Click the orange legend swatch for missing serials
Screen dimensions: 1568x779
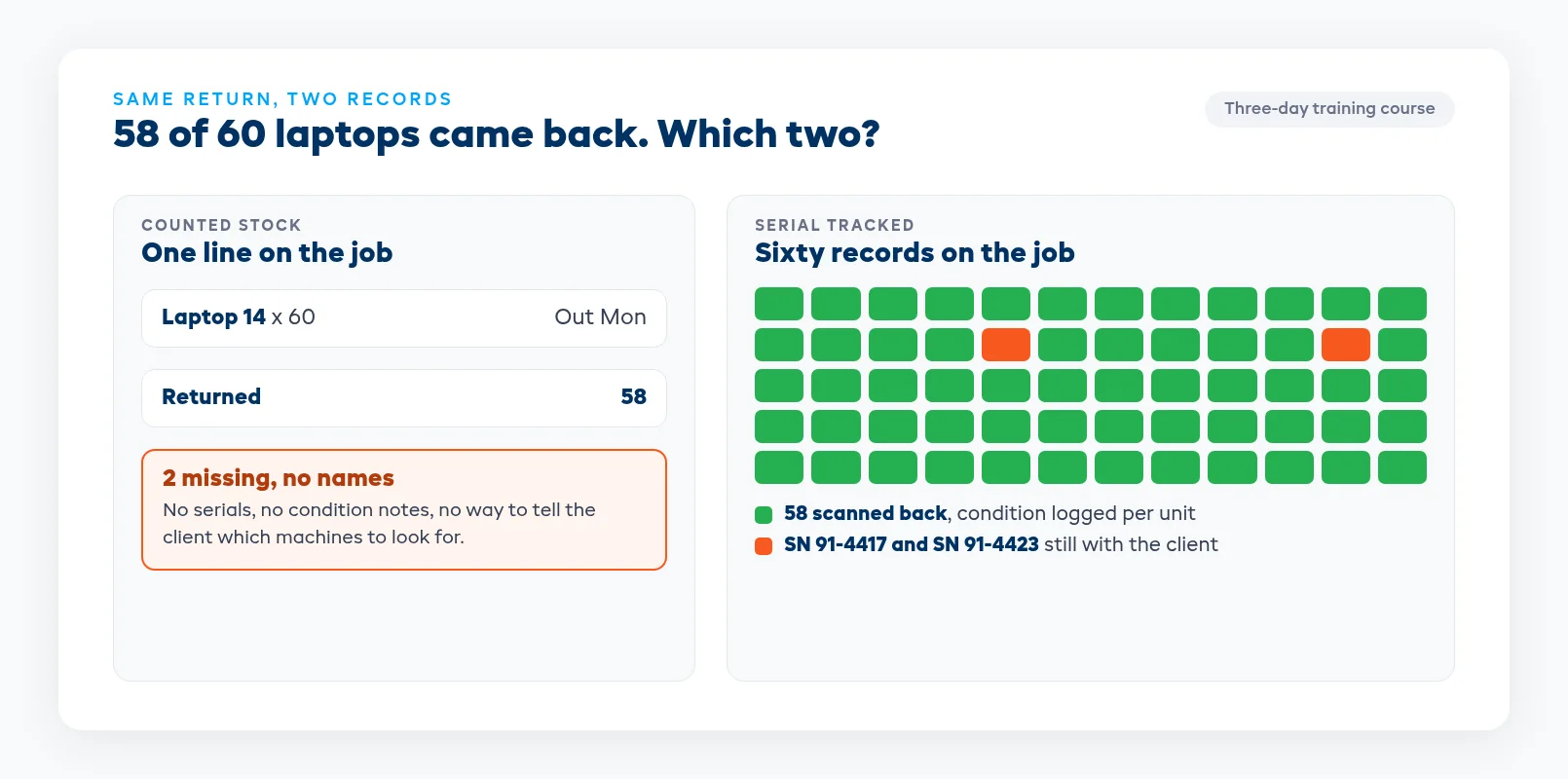764,545
